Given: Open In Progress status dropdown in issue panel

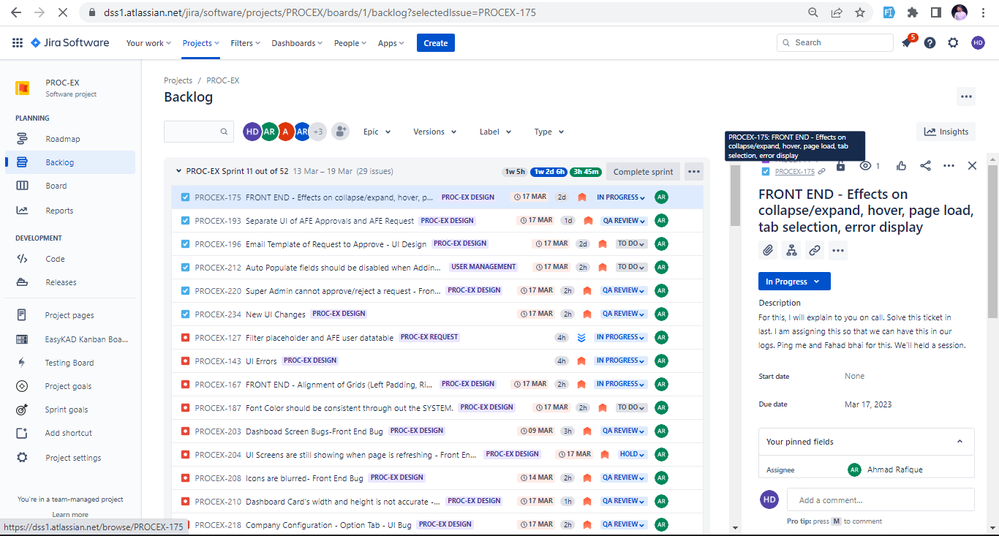Looking at the screenshot, I should (794, 282).
